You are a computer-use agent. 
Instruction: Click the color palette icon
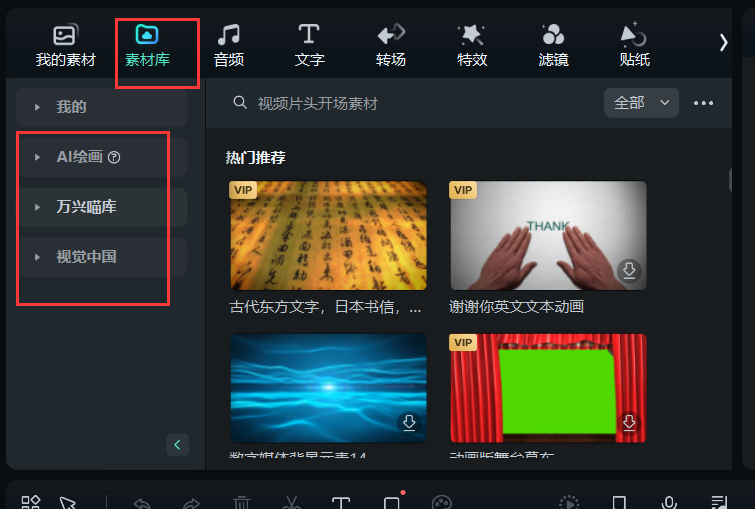coord(442,502)
